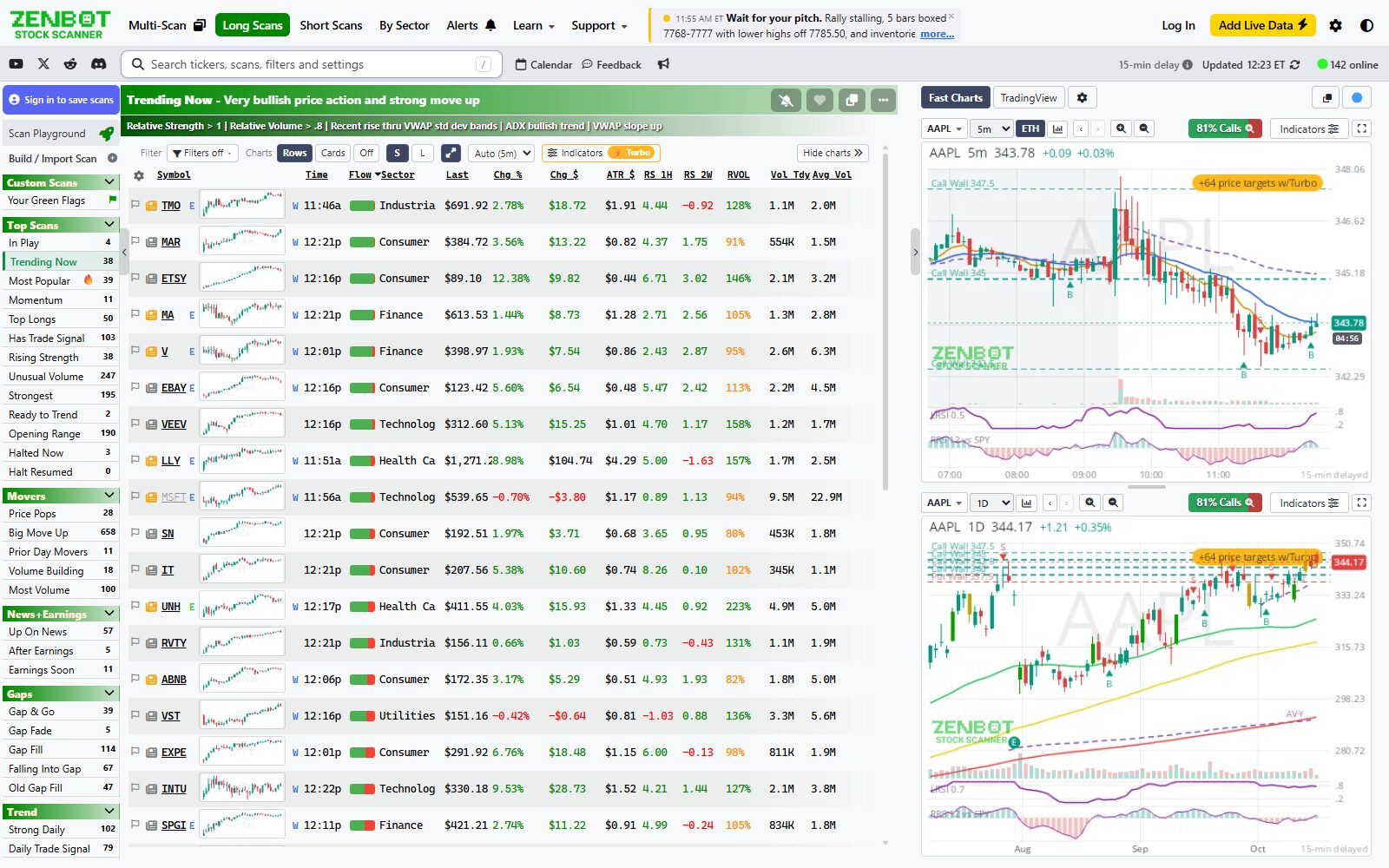Click the Add Live Data button
1389x868 pixels.
[x=1262, y=25]
